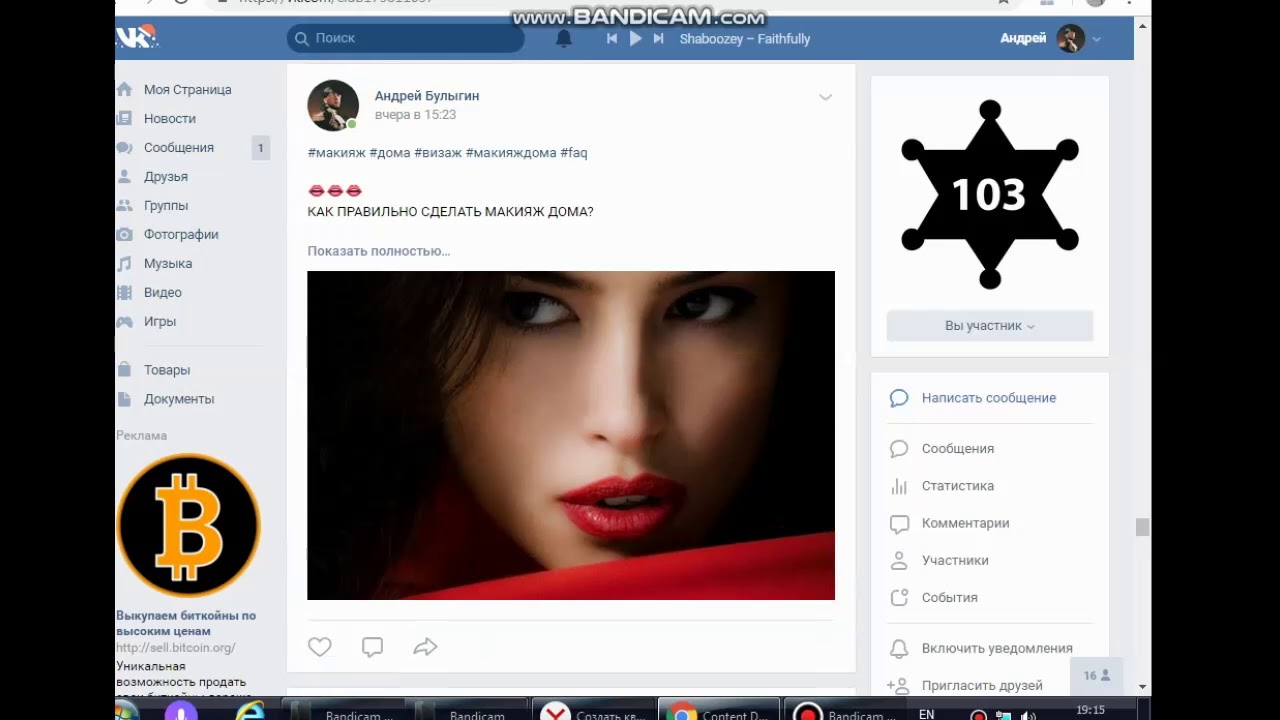Skip to previous track in player

coord(612,39)
